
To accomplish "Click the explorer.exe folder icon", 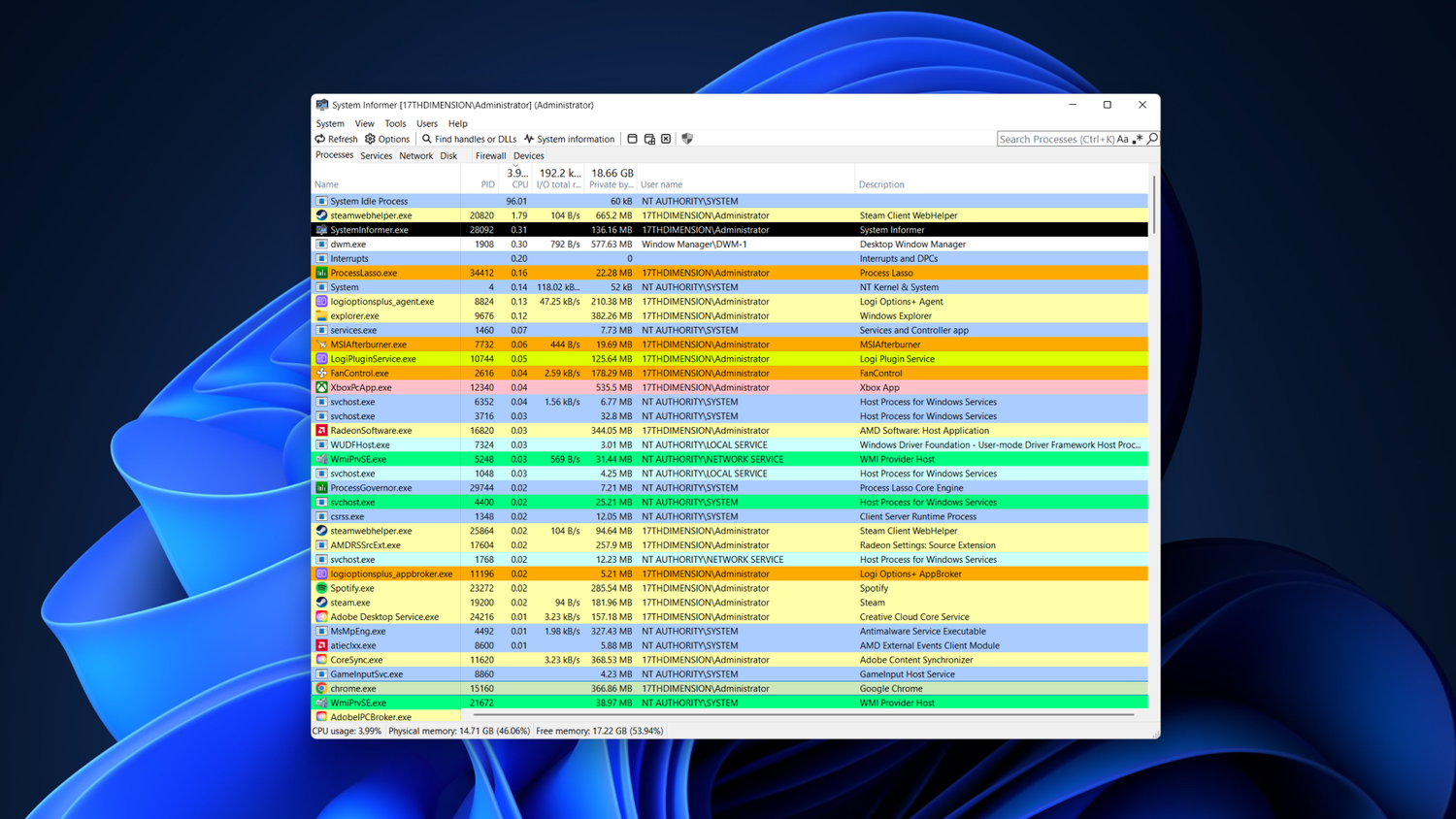I will [x=321, y=315].
